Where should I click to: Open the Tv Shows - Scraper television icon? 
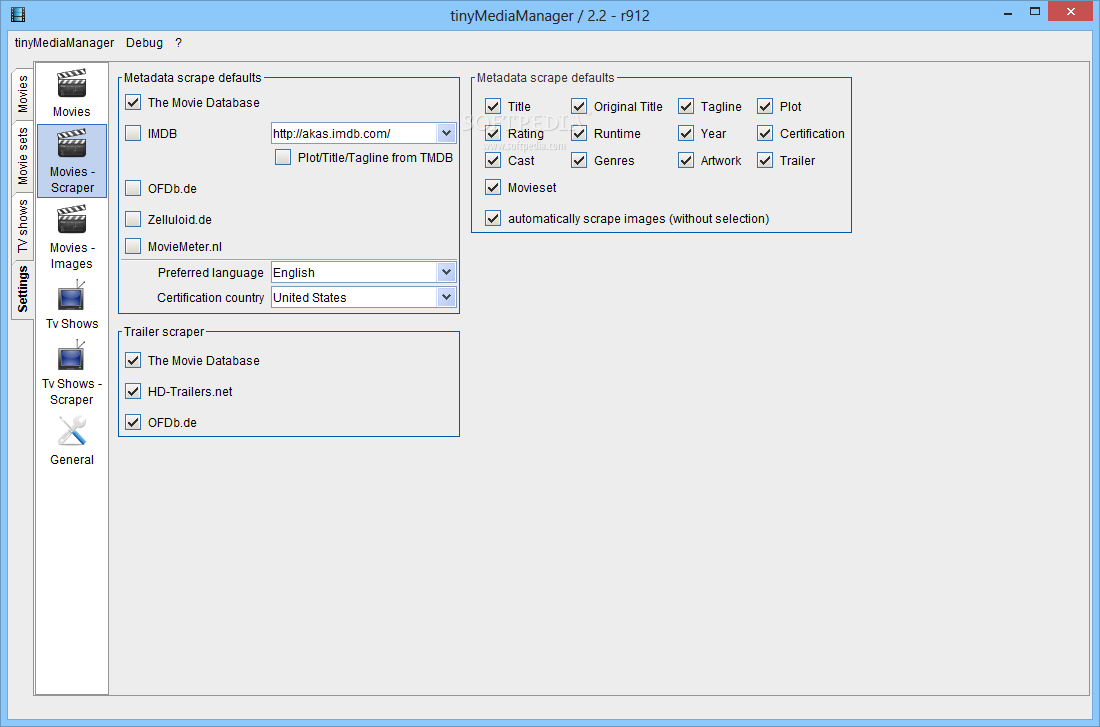72,355
